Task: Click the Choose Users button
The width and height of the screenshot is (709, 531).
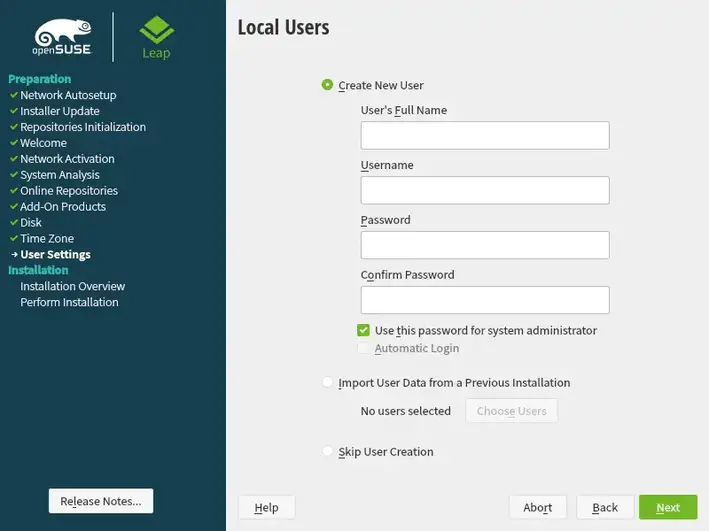Action: (x=511, y=411)
